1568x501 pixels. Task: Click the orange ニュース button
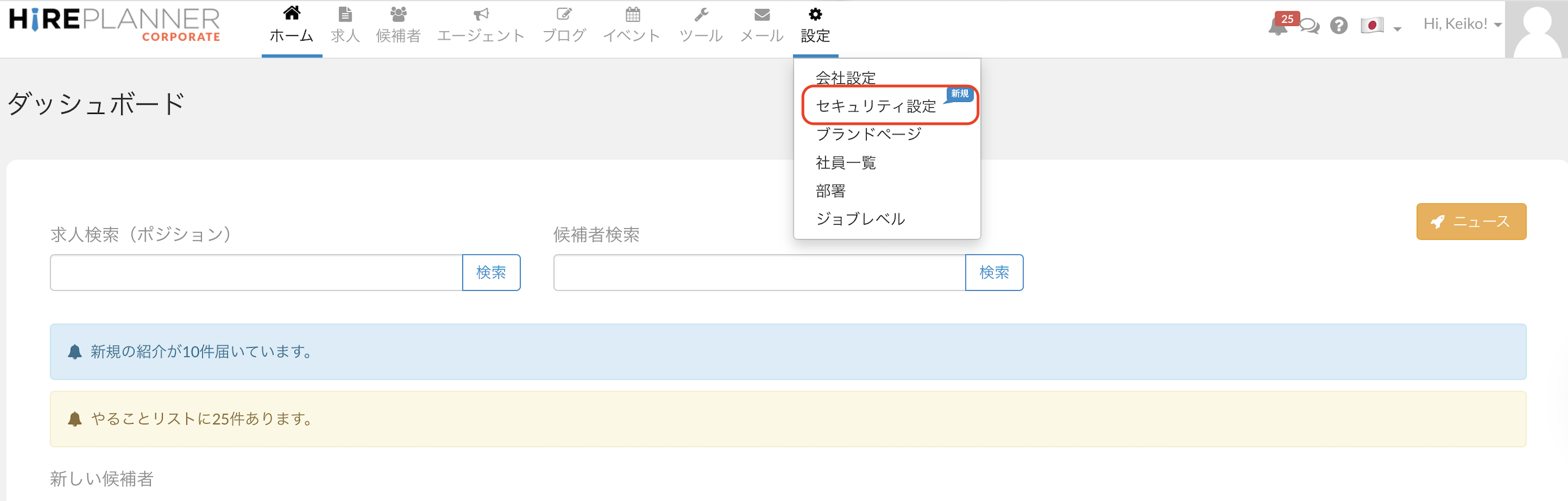pyautogui.click(x=1470, y=221)
